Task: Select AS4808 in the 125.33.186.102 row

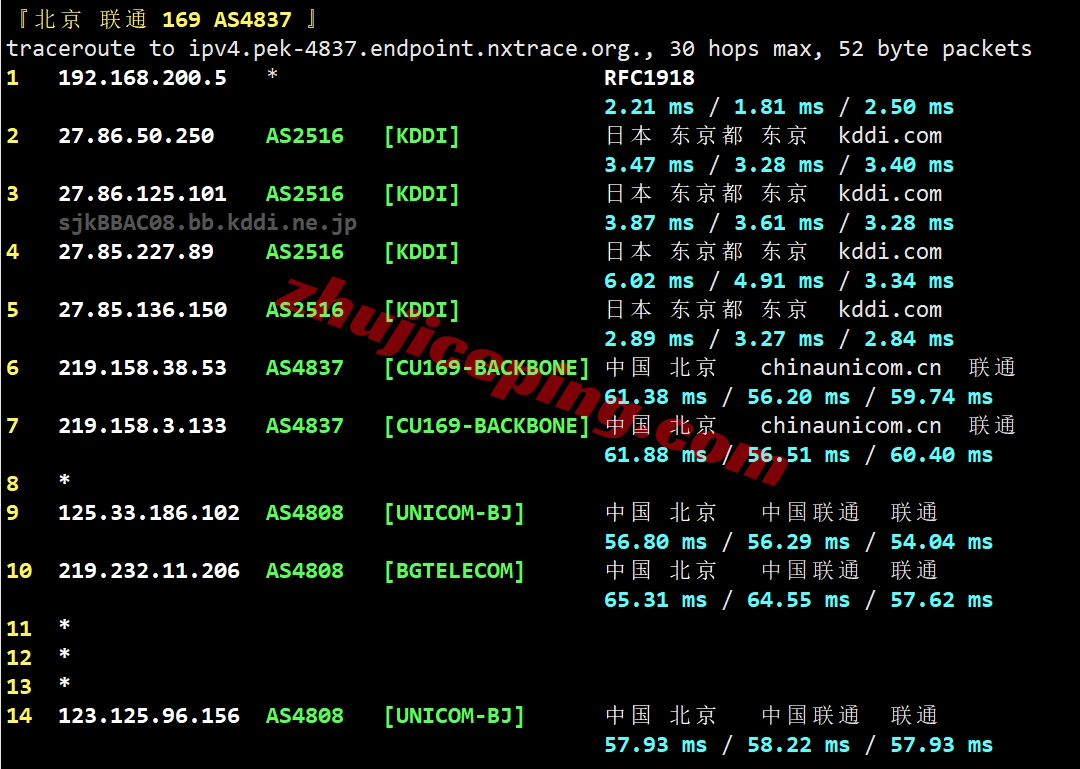Action: (x=304, y=513)
